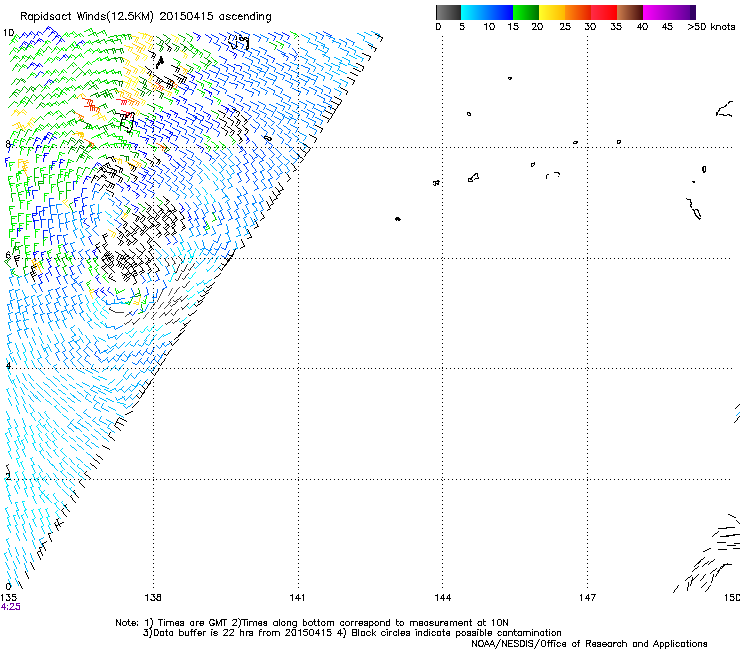Click the elongated island near 149.2E 6.8N
Image resolution: width=740 pixels, height=650 pixels.
pyautogui.click(x=694, y=209)
